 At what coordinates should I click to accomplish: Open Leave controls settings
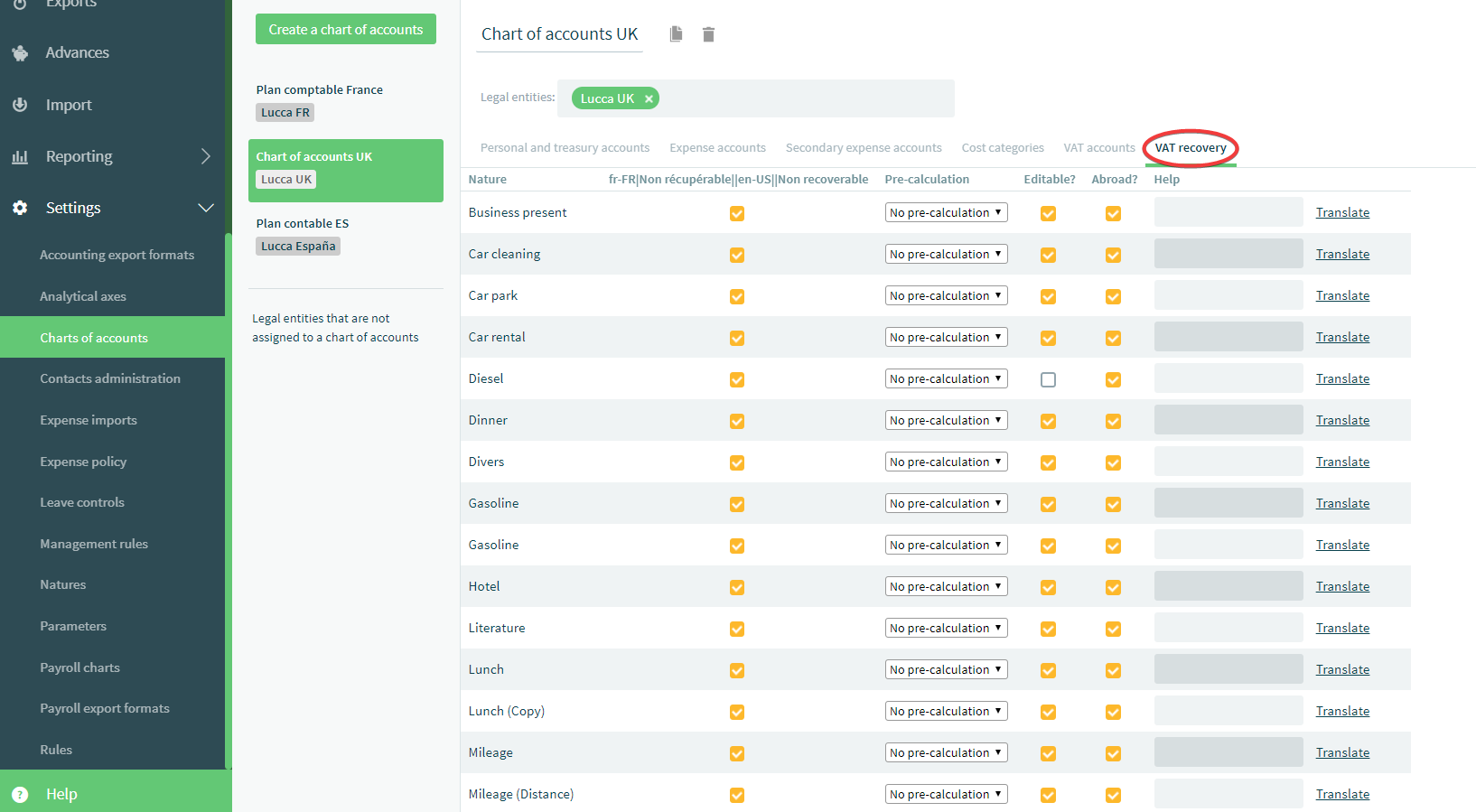coord(82,502)
